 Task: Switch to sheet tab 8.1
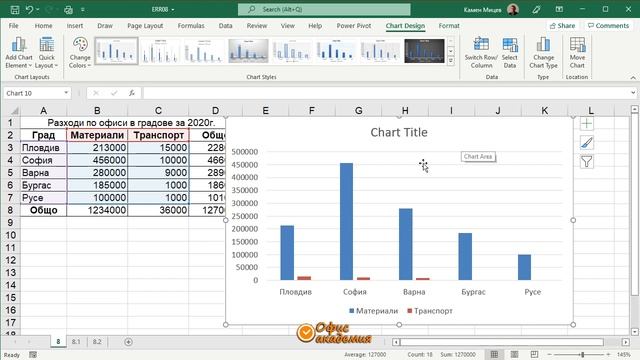(76, 342)
